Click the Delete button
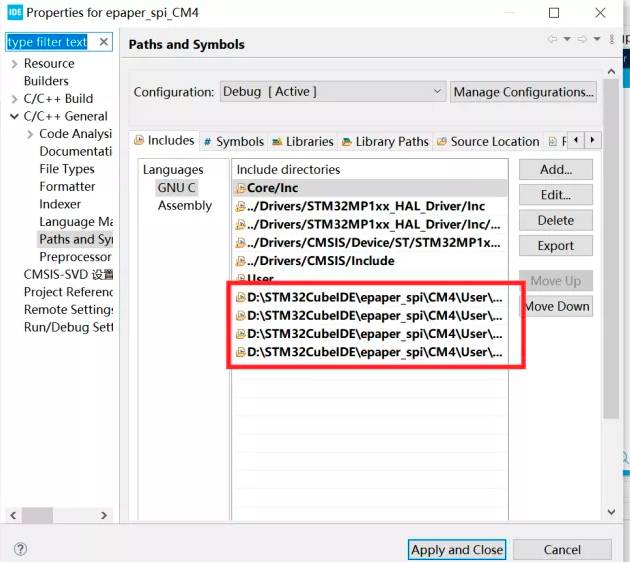Screen dimensions: 630x563 (x=556, y=220)
